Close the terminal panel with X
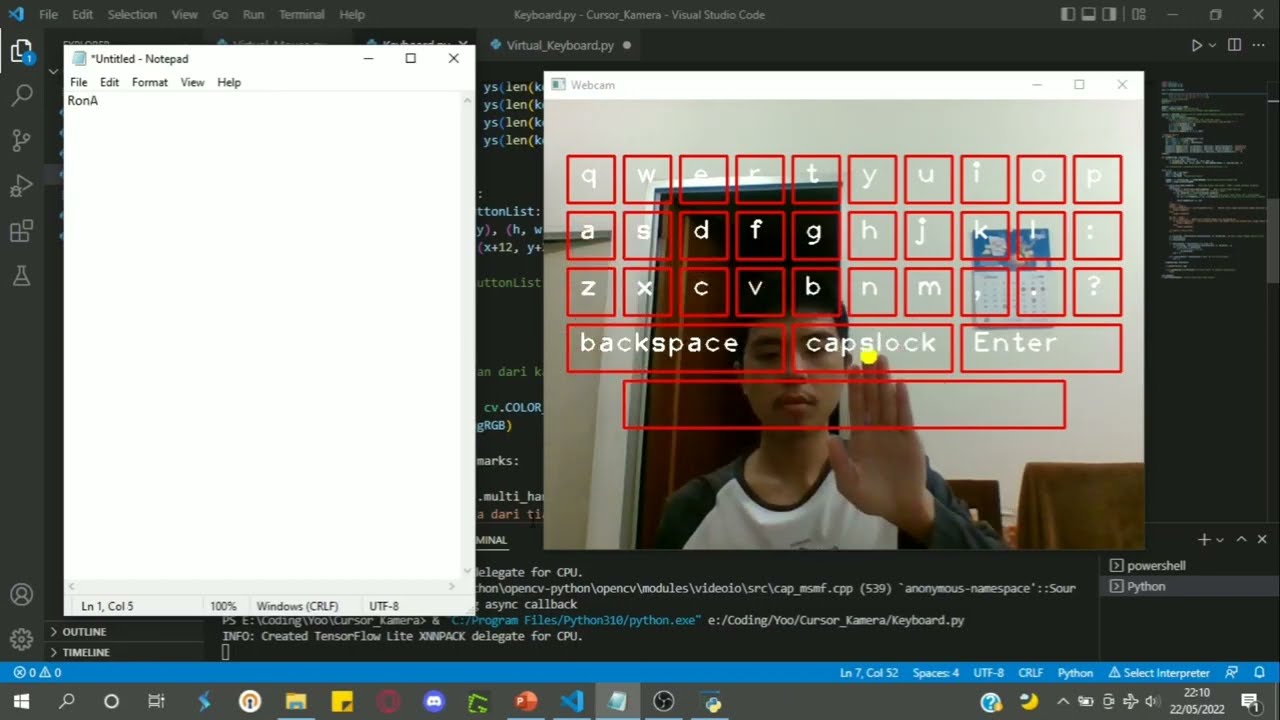Image resolution: width=1280 pixels, height=720 pixels. tap(1262, 539)
